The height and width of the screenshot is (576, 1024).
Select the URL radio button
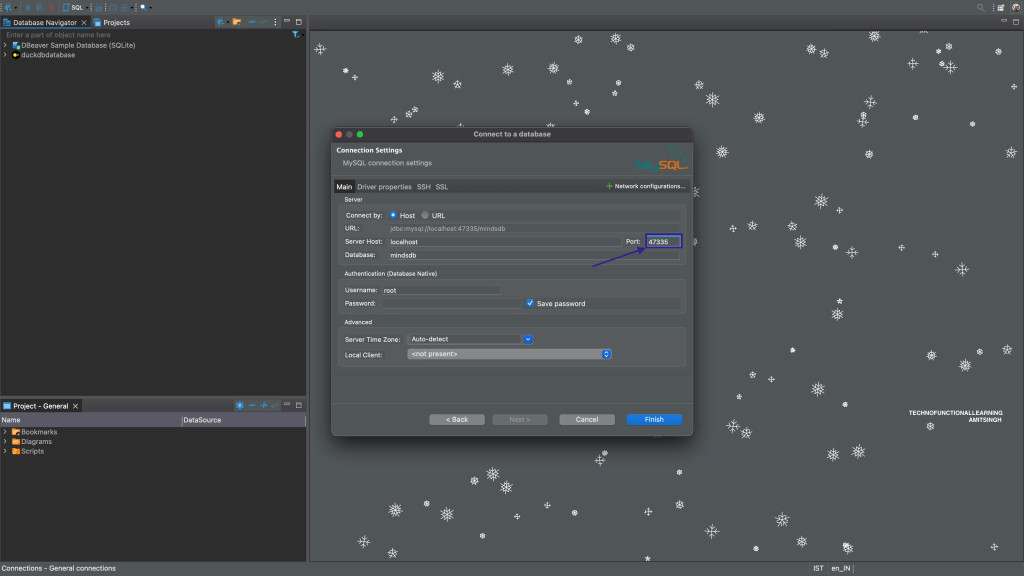[425, 215]
